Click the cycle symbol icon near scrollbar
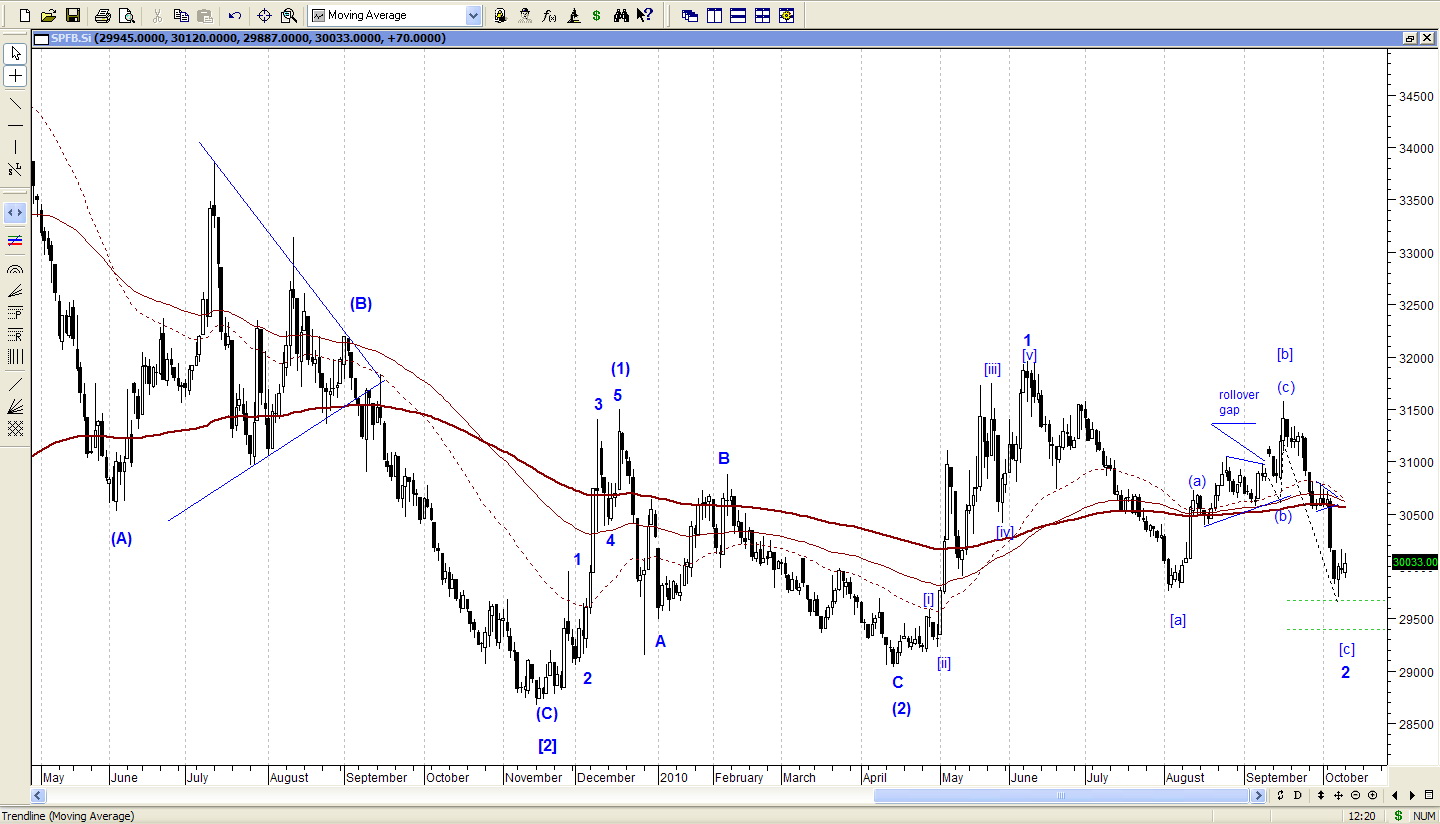The image size is (1440, 824). point(1280,796)
